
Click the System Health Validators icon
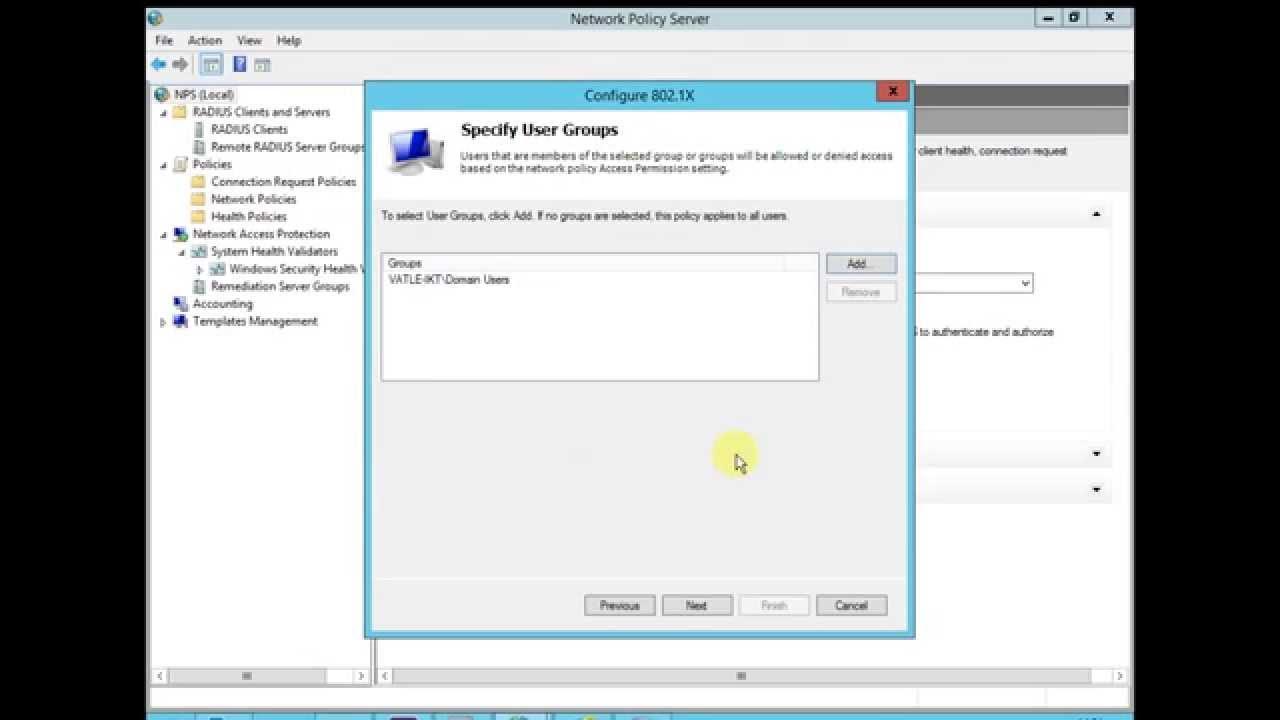(199, 252)
